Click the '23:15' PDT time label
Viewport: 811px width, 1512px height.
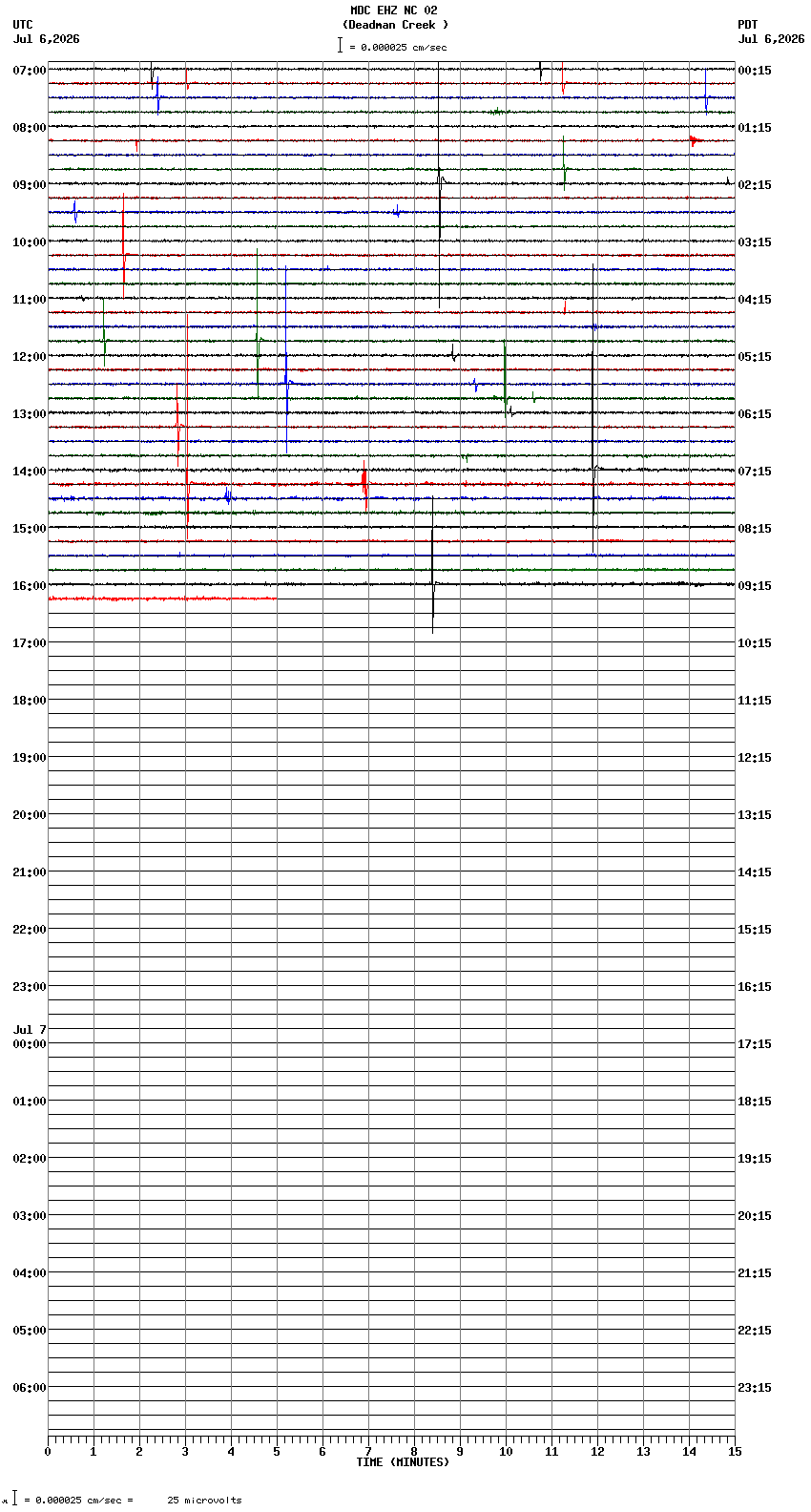755,1388
